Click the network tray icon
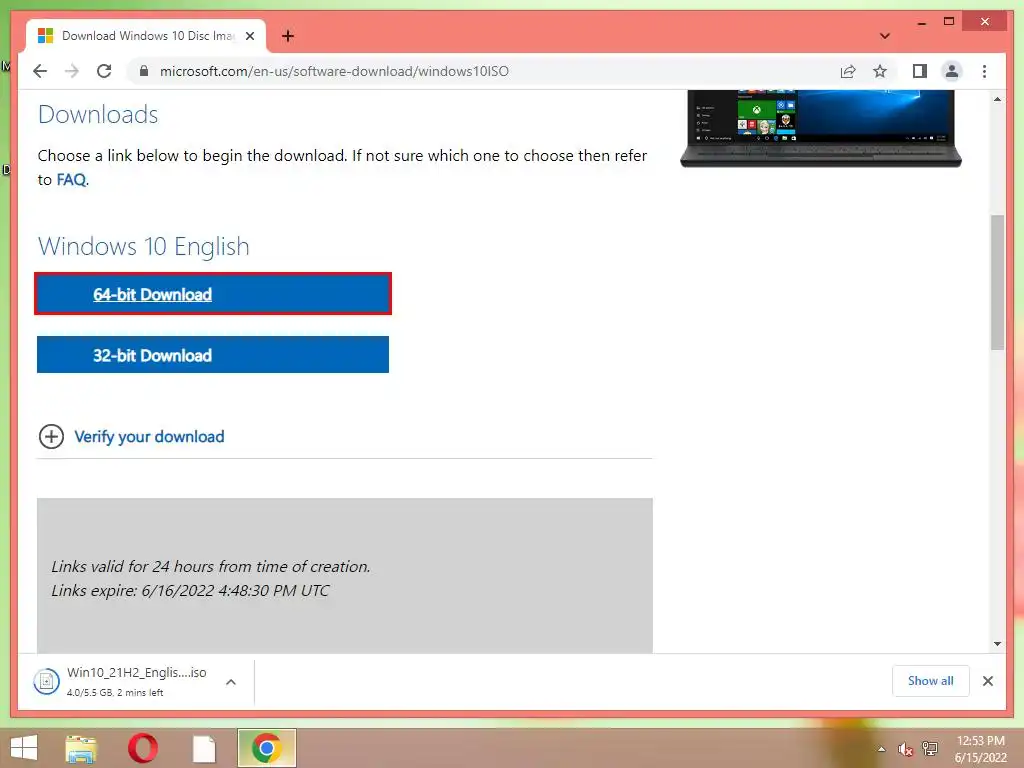The height and width of the screenshot is (768, 1024). [929, 749]
